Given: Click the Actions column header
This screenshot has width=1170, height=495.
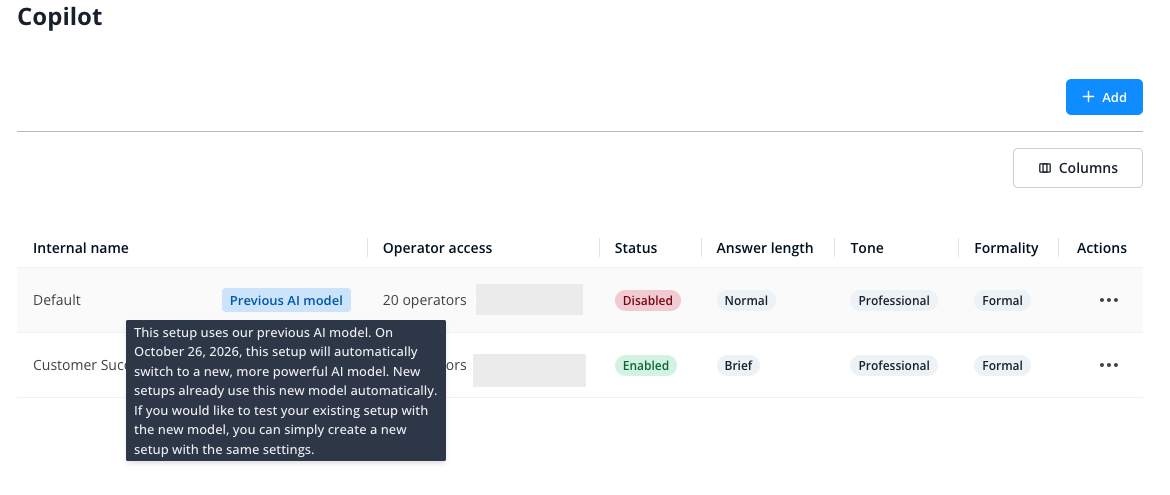Looking at the screenshot, I should pos(1101,248).
